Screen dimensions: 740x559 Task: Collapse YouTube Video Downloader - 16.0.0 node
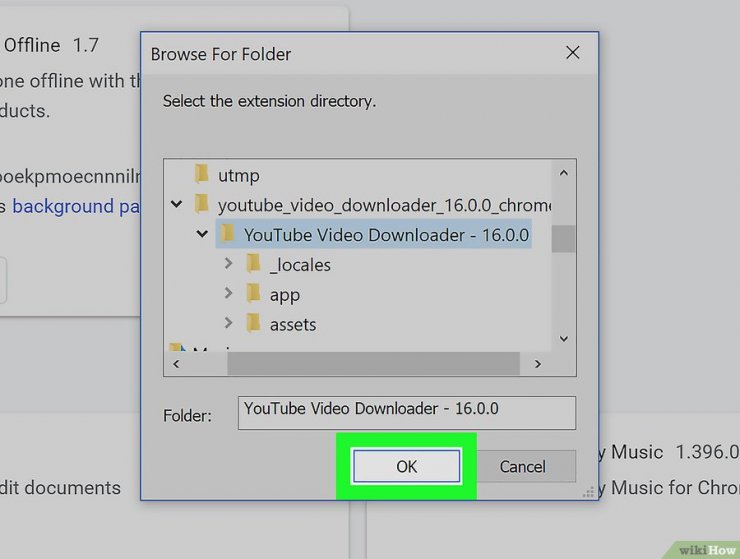tap(202, 234)
